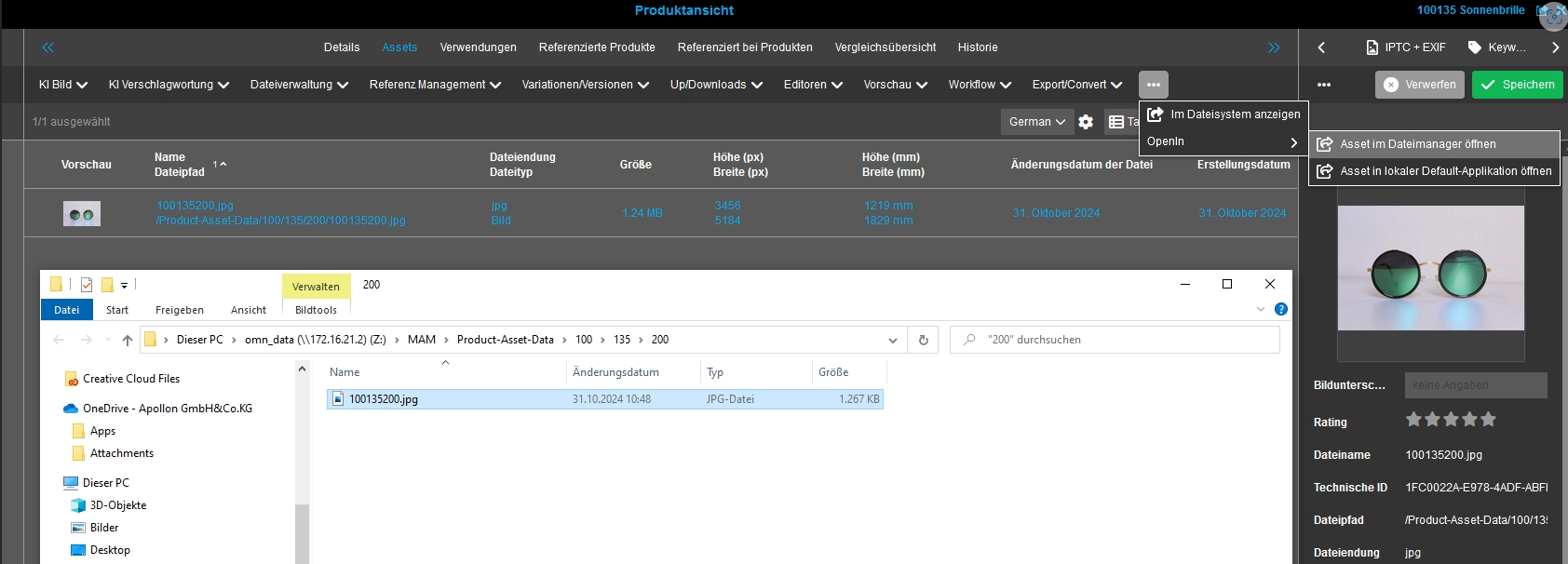Open the three-dots menu beside Verwerfen

tap(1324, 85)
